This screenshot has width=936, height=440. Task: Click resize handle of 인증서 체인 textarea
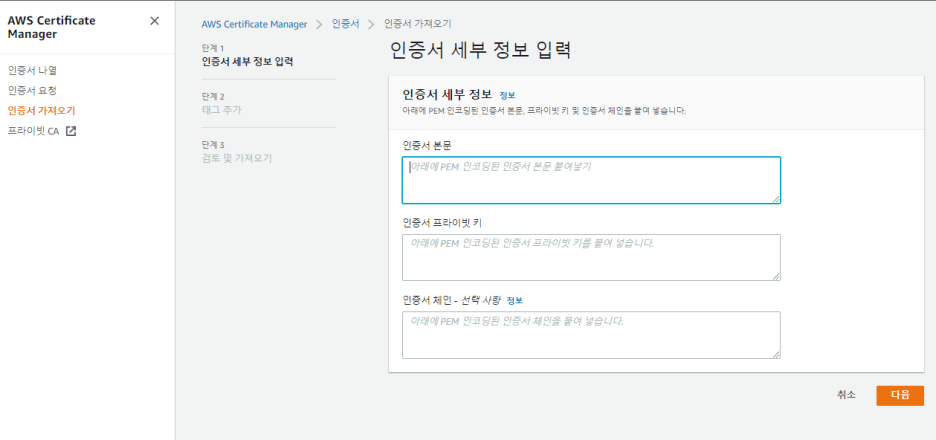coord(775,353)
